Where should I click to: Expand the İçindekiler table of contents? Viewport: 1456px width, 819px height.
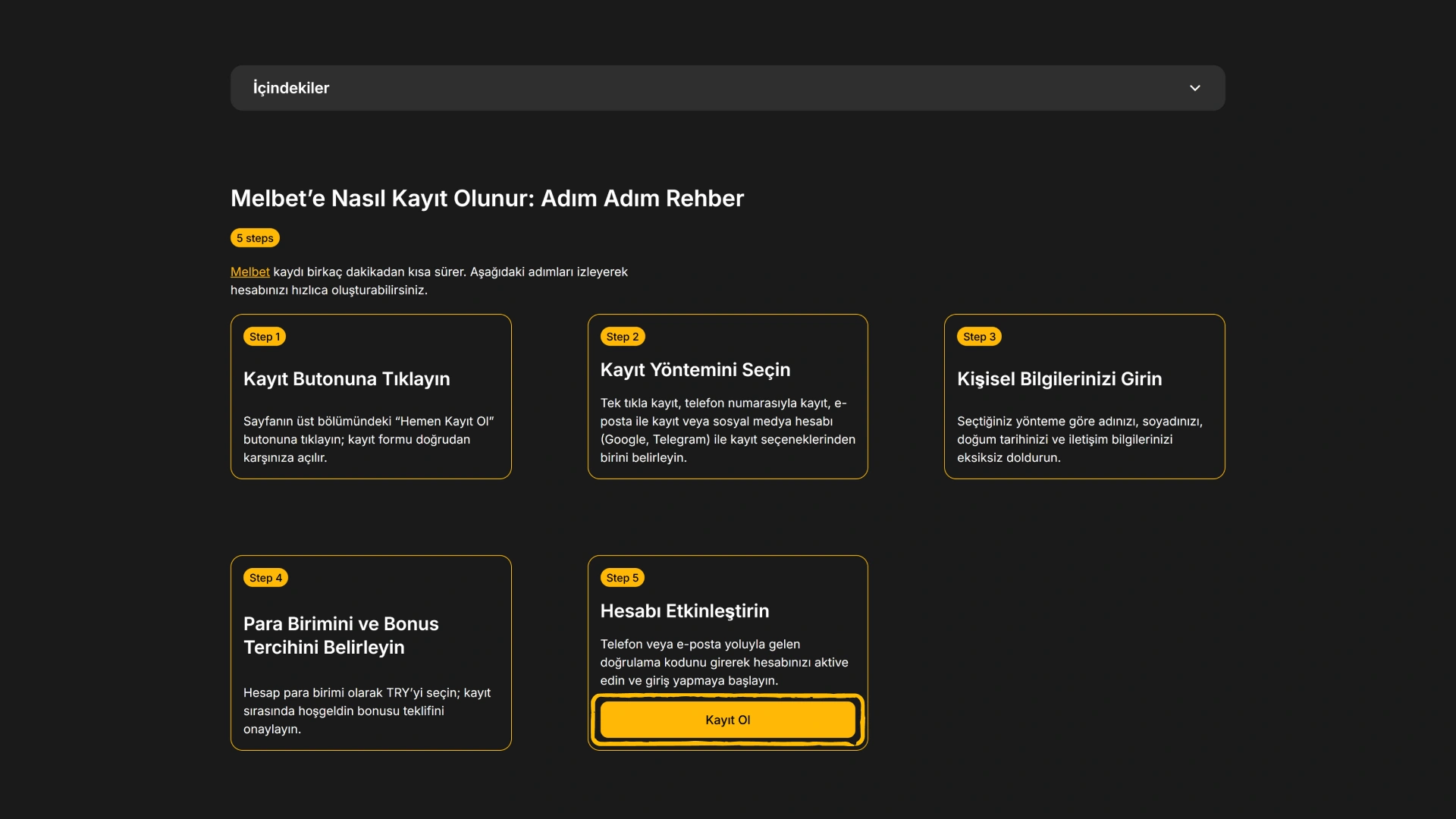[727, 88]
